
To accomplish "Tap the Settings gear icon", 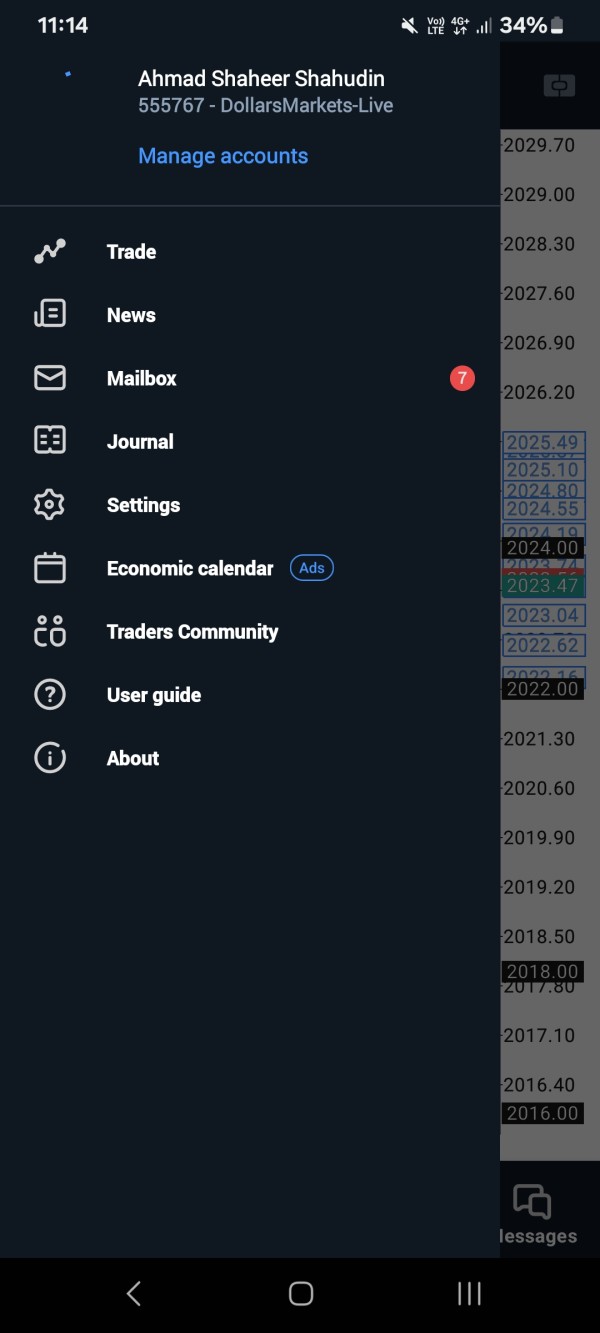I will point(49,505).
